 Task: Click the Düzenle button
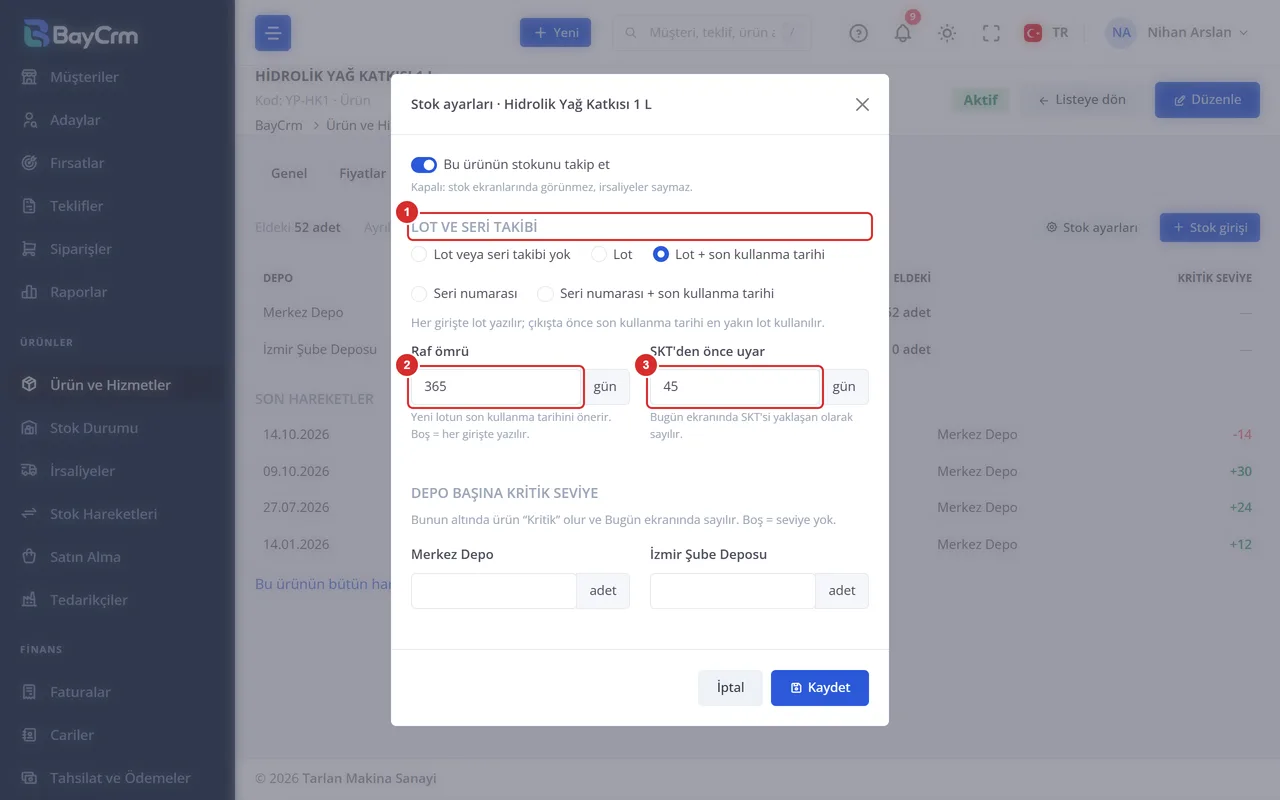pyautogui.click(x=1207, y=100)
